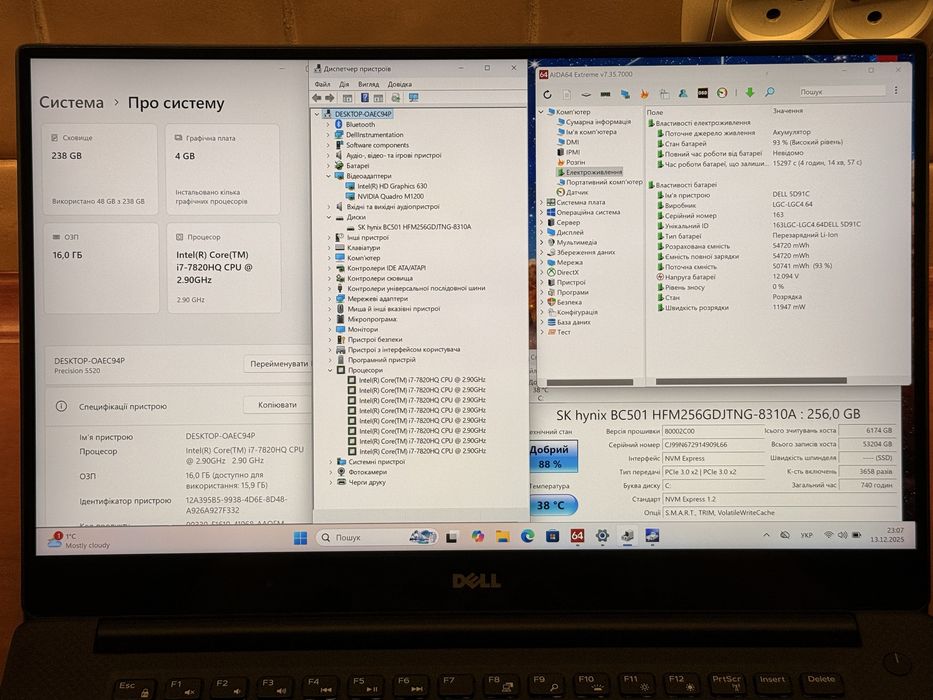This screenshot has width=933, height=700.
Task: Click the Task View icon on the taskbar
Action: point(452,537)
